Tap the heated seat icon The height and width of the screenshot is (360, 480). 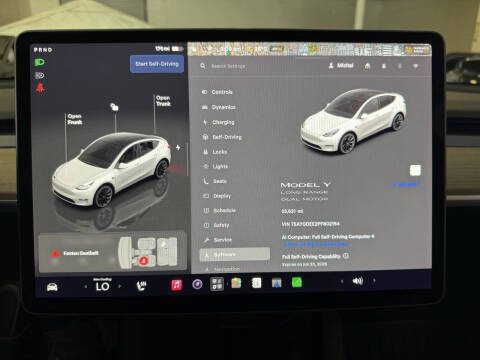[141, 285]
